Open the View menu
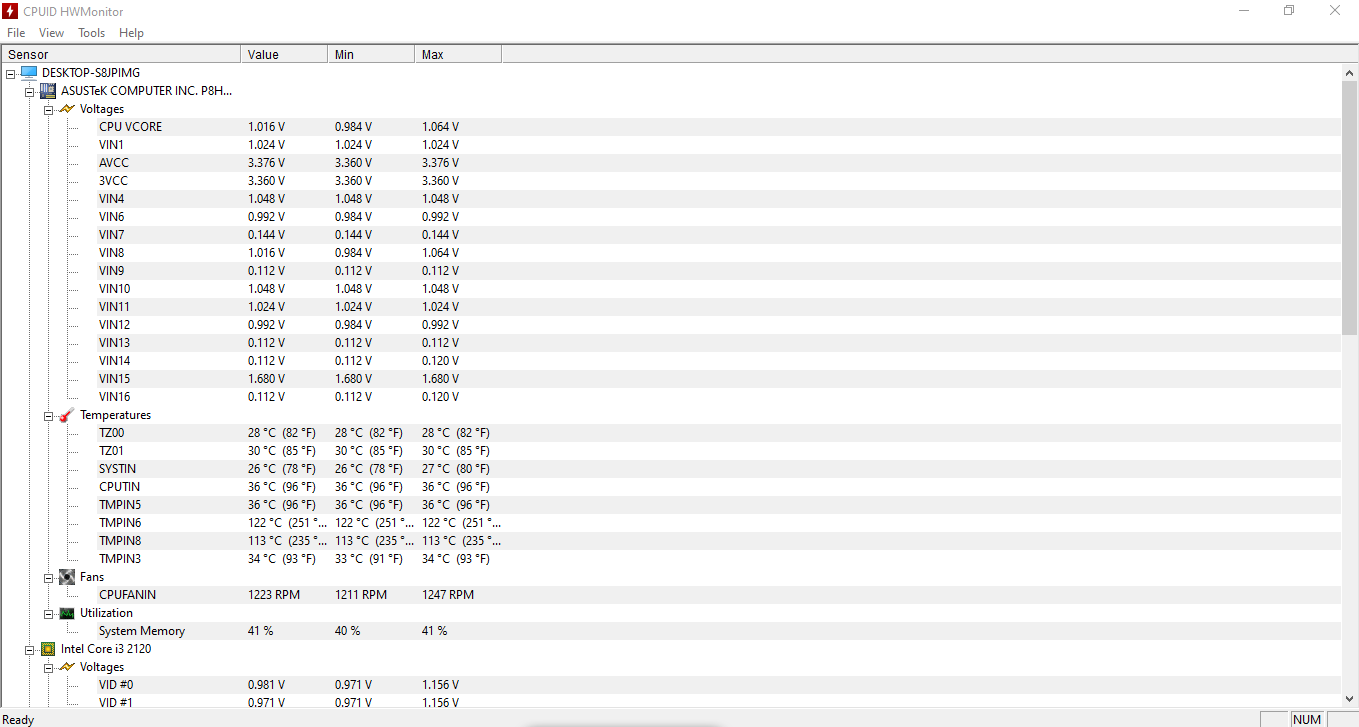 click(x=51, y=33)
